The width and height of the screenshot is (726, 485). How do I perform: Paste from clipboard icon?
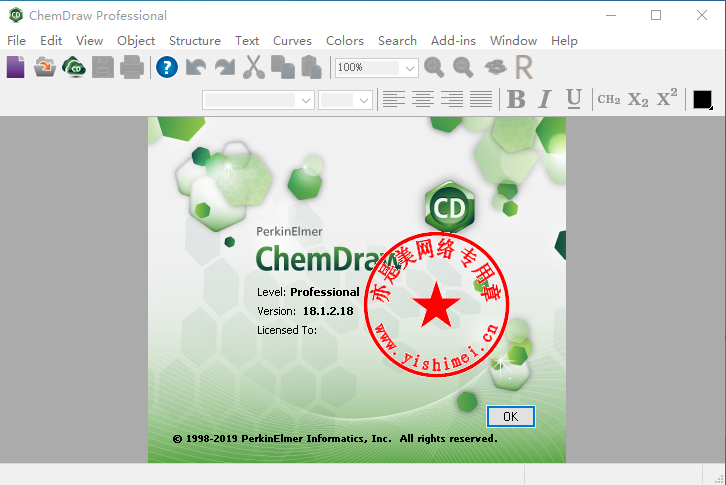pos(312,67)
